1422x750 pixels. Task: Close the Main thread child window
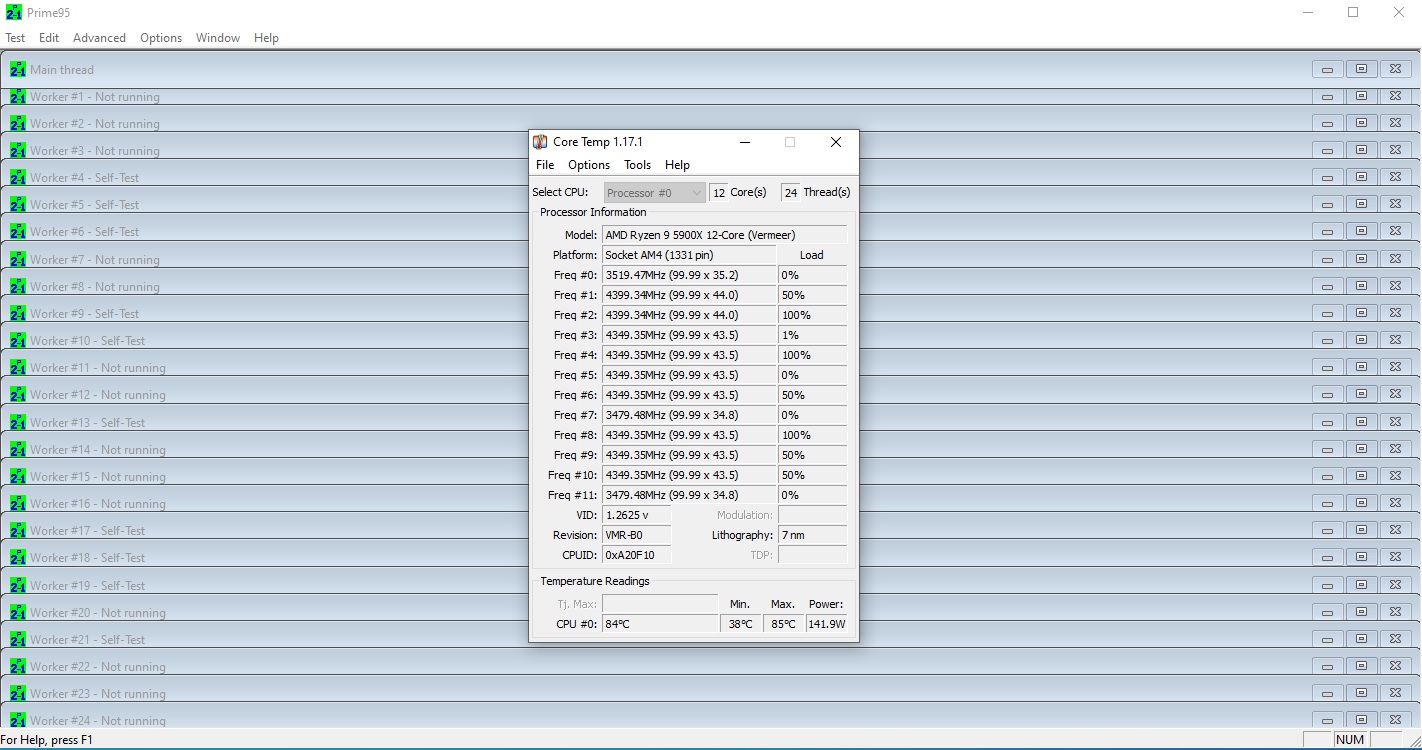point(1395,69)
